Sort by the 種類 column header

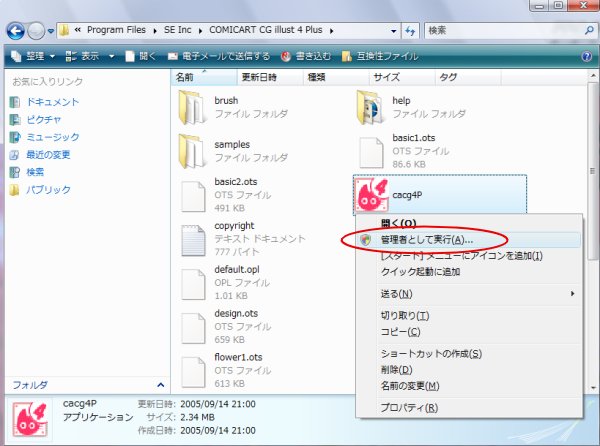pos(336,77)
